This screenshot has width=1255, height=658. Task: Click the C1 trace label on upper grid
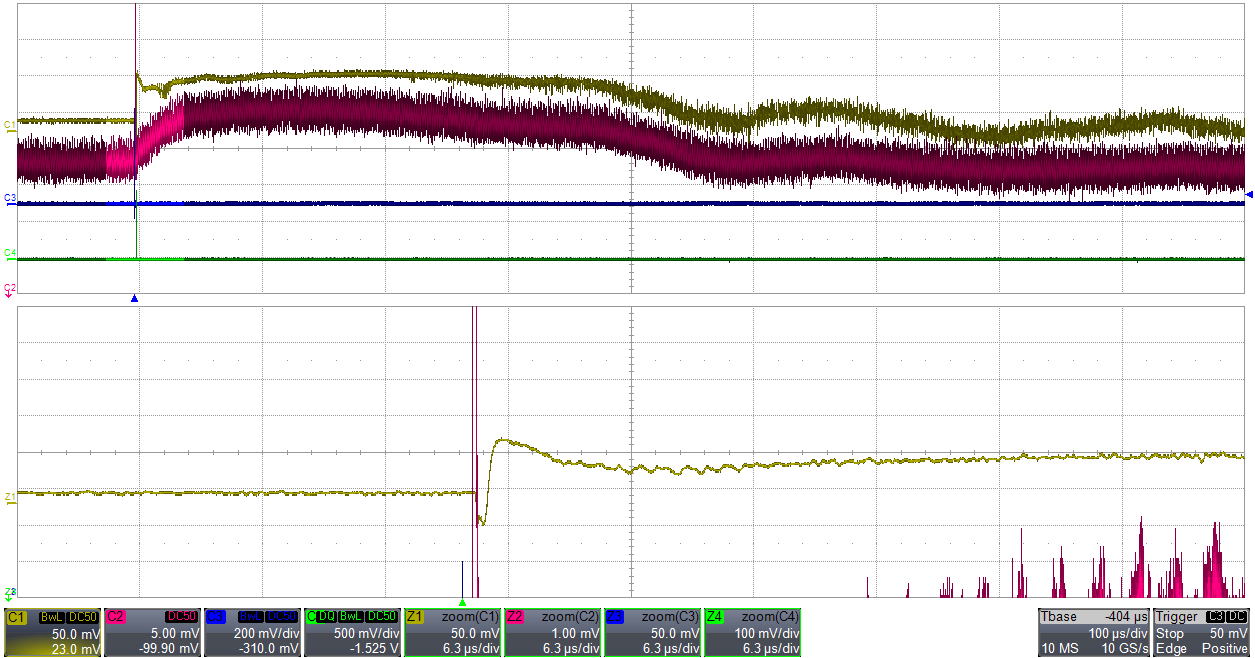(10, 125)
